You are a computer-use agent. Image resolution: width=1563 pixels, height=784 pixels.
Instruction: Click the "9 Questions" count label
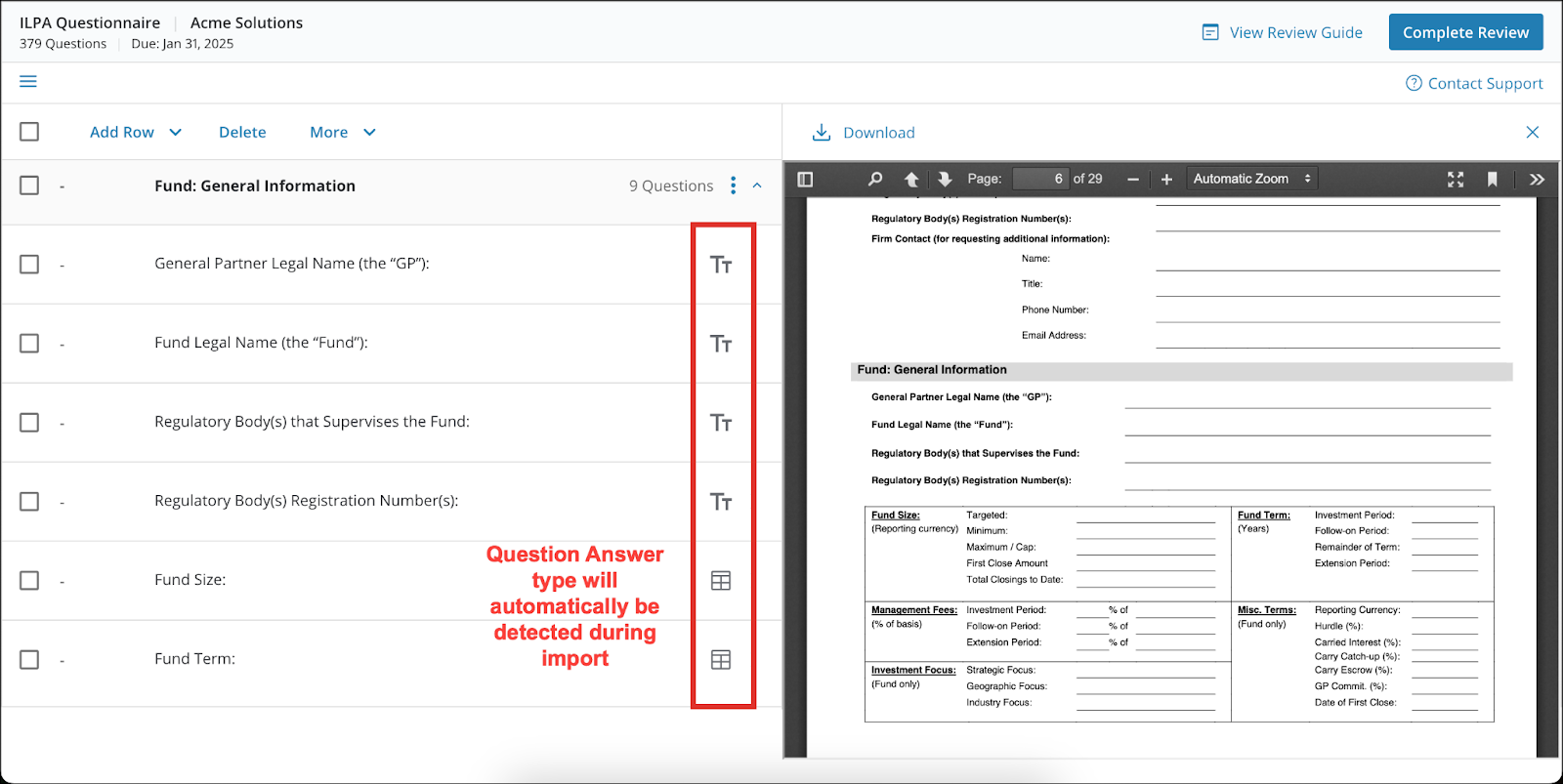coord(671,186)
